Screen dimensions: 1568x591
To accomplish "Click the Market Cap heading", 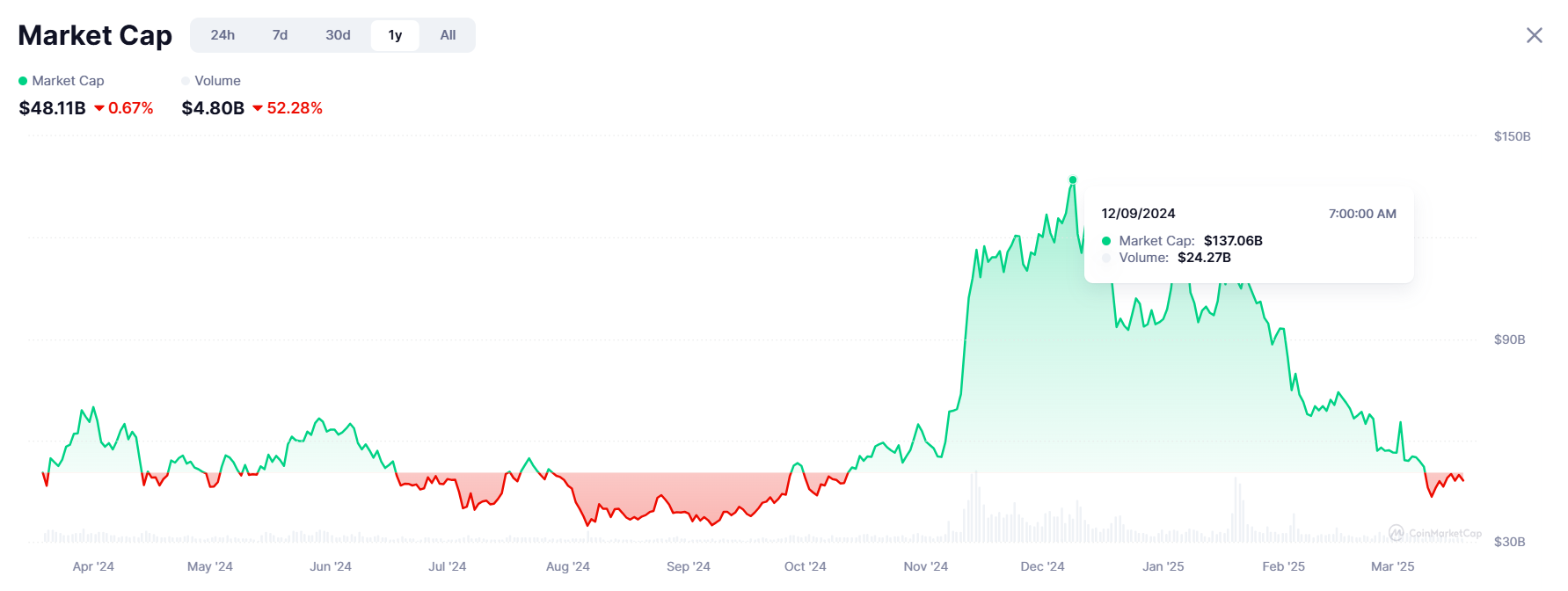I will (x=95, y=35).
